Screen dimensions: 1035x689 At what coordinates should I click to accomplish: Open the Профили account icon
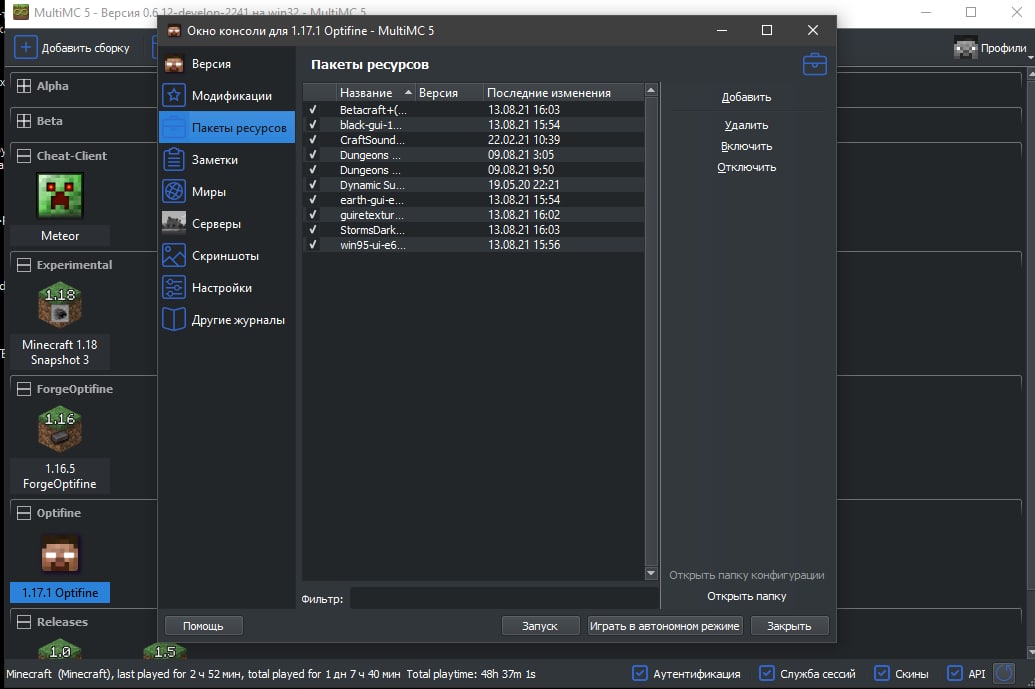[x=966, y=48]
